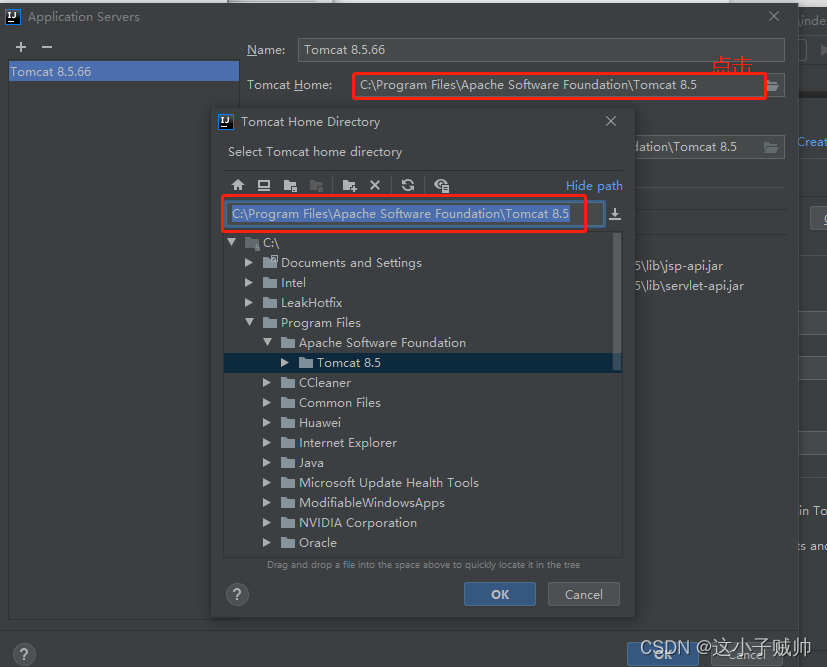Expand the Huawei folder arrow
The width and height of the screenshot is (827, 667).
click(x=267, y=422)
